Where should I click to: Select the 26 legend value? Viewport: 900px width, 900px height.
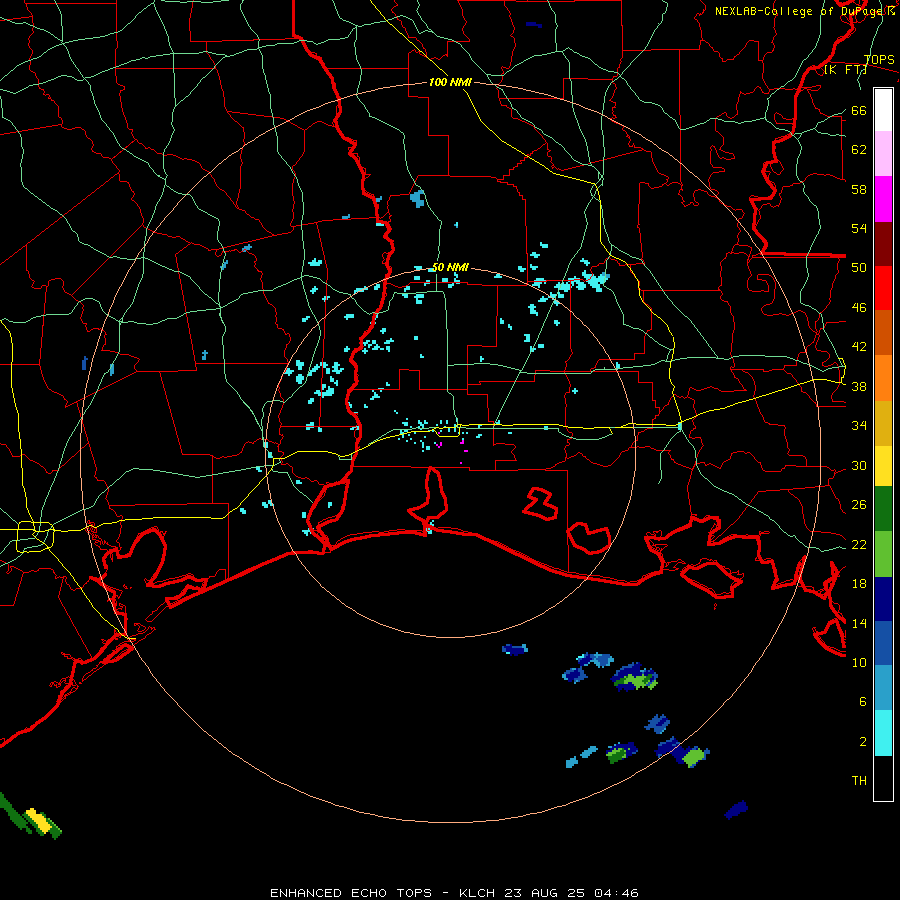pyautogui.click(x=859, y=505)
